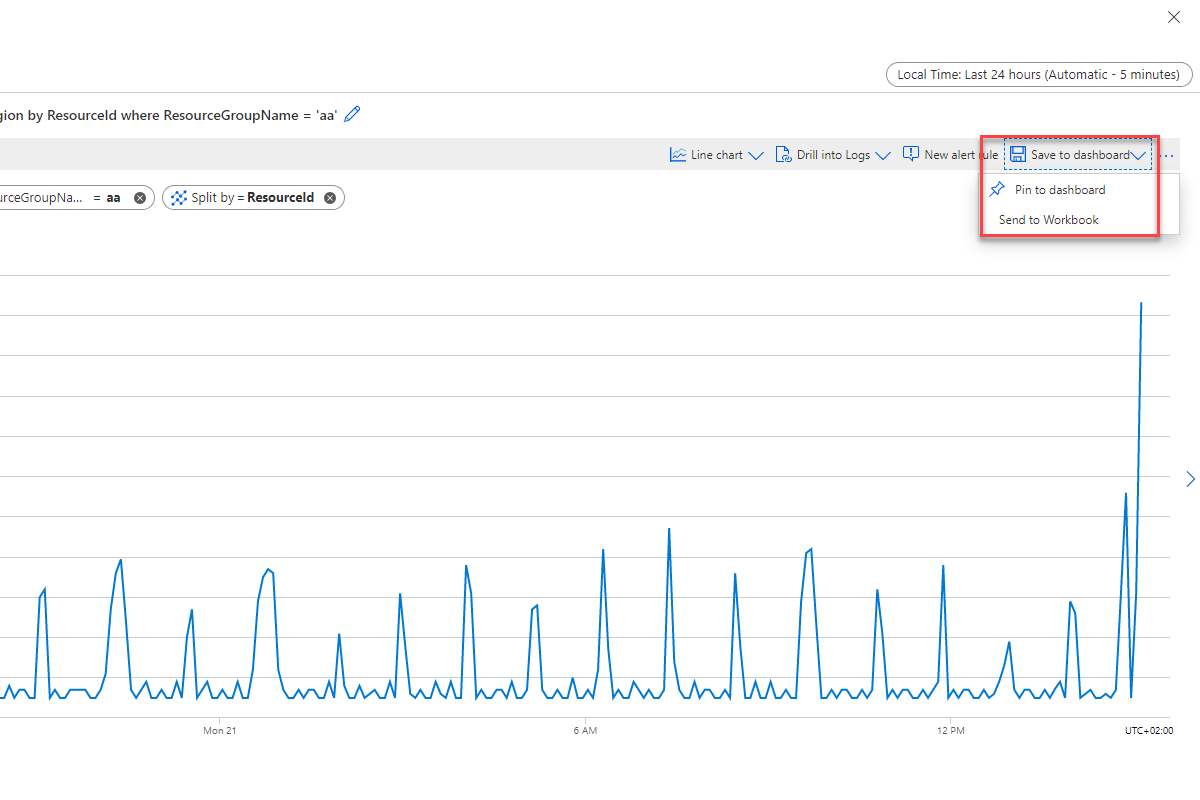Select the Line chart icon
The image size is (1200, 800).
679,154
